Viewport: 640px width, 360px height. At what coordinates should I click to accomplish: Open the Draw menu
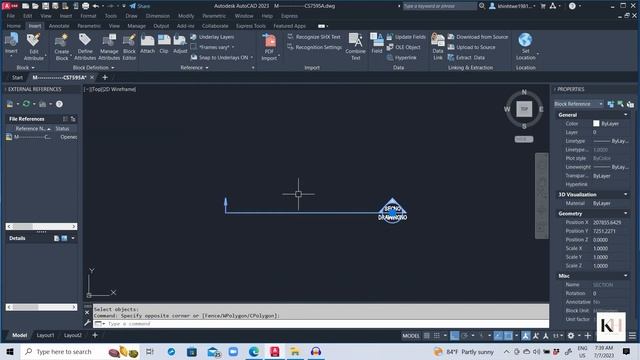pos(131,16)
